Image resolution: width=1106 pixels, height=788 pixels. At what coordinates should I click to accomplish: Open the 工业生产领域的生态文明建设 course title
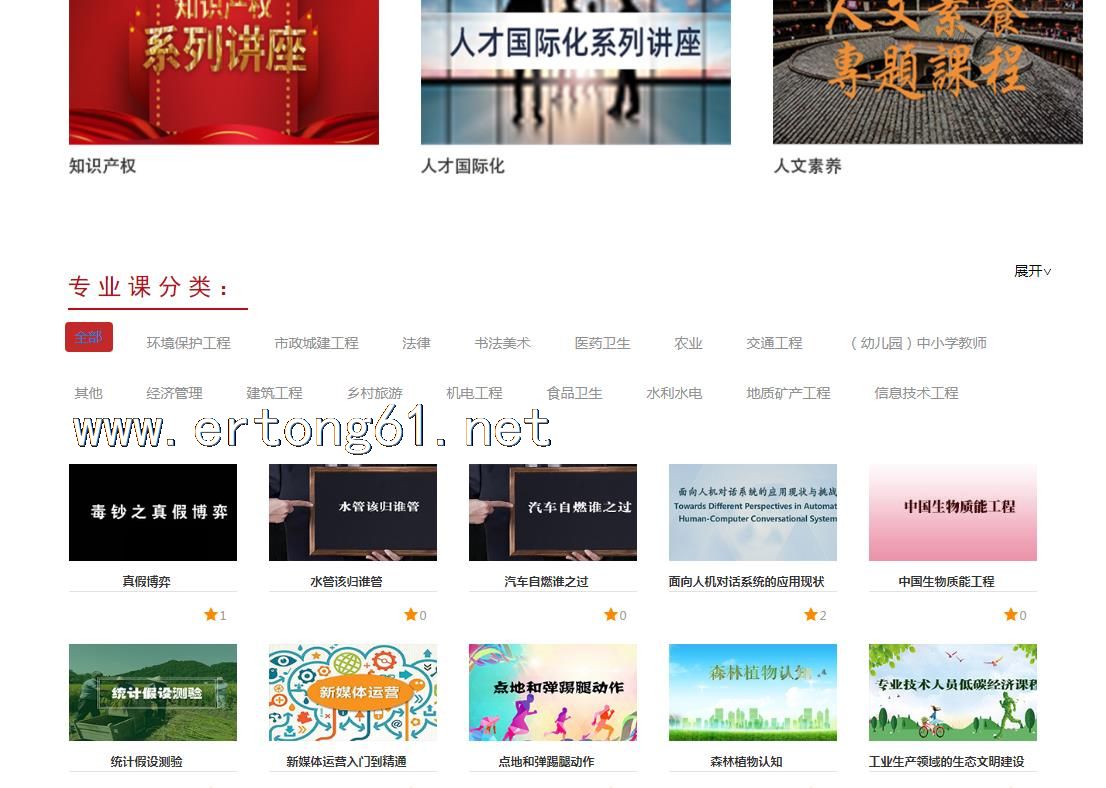coord(947,761)
